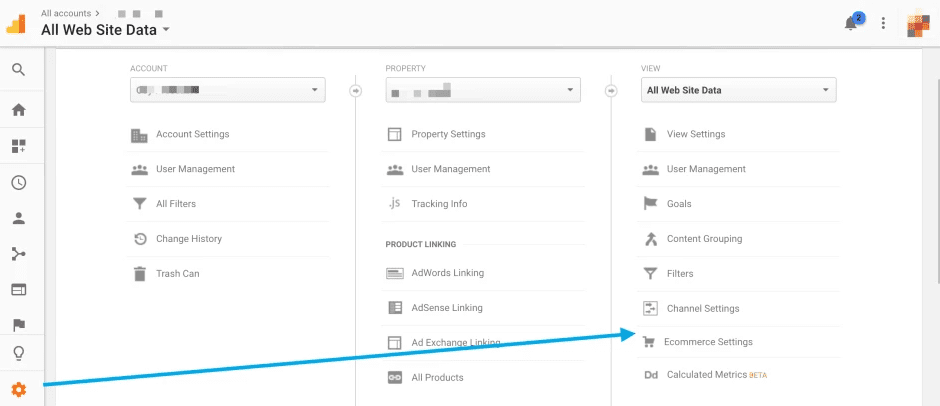Click the Change History clock icon
This screenshot has width=940, height=406.
(x=140, y=239)
